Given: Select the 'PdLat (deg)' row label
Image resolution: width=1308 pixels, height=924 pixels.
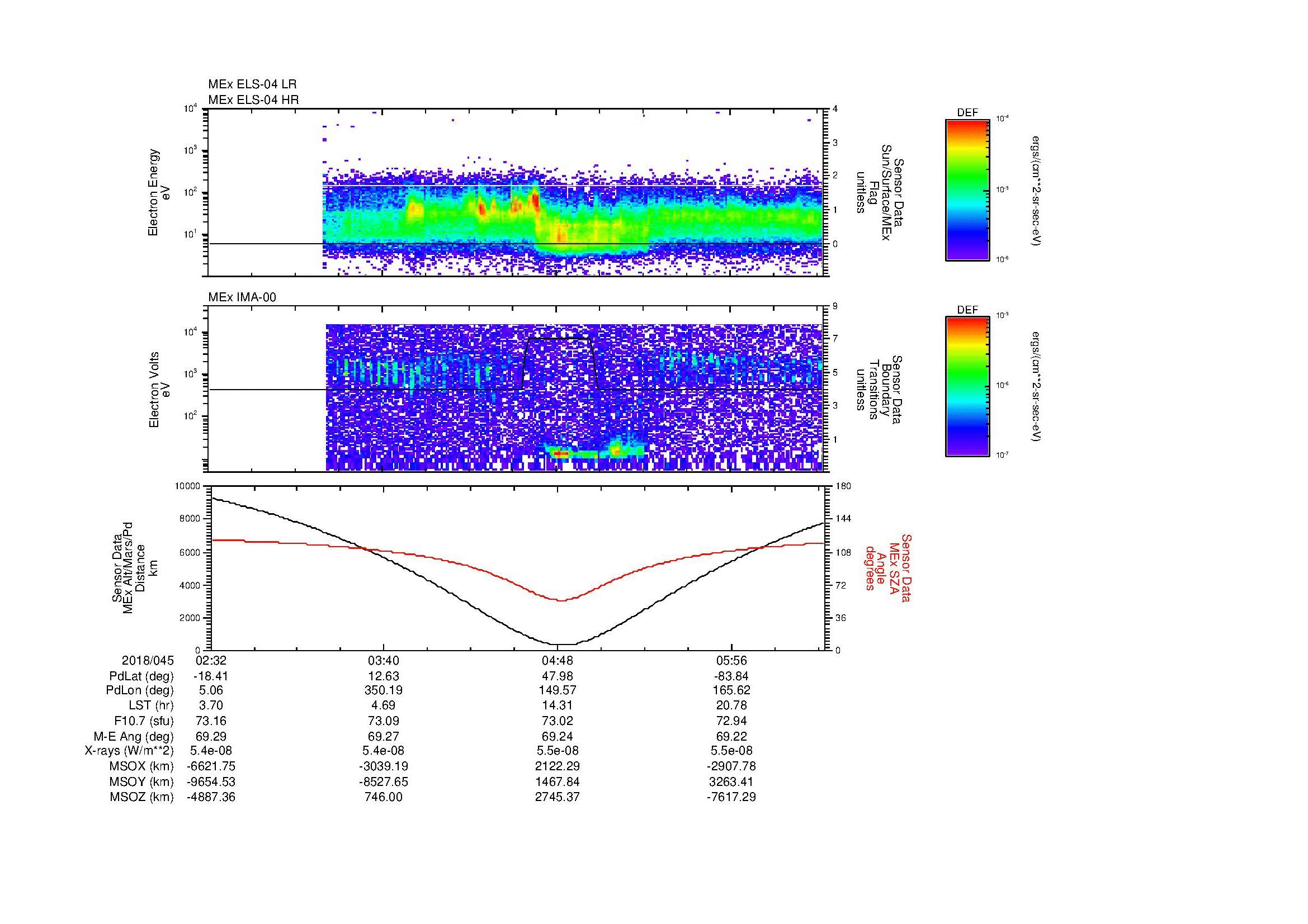Looking at the screenshot, I should point(141,676).
